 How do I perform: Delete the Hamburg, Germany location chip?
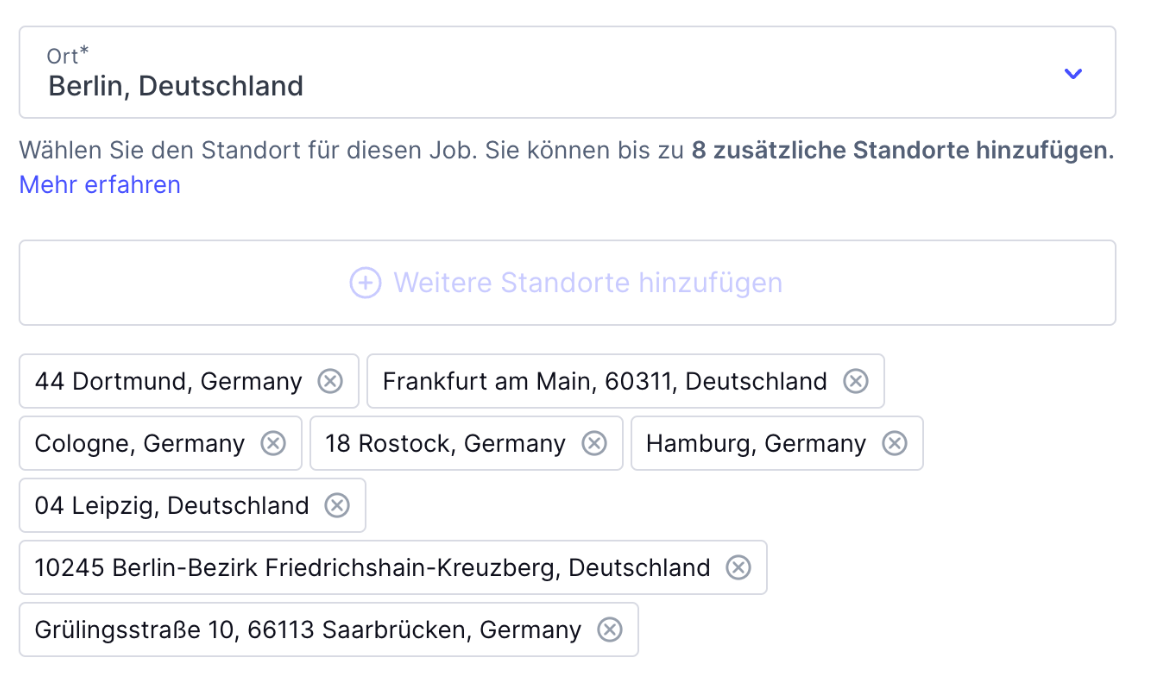point(894,443)
